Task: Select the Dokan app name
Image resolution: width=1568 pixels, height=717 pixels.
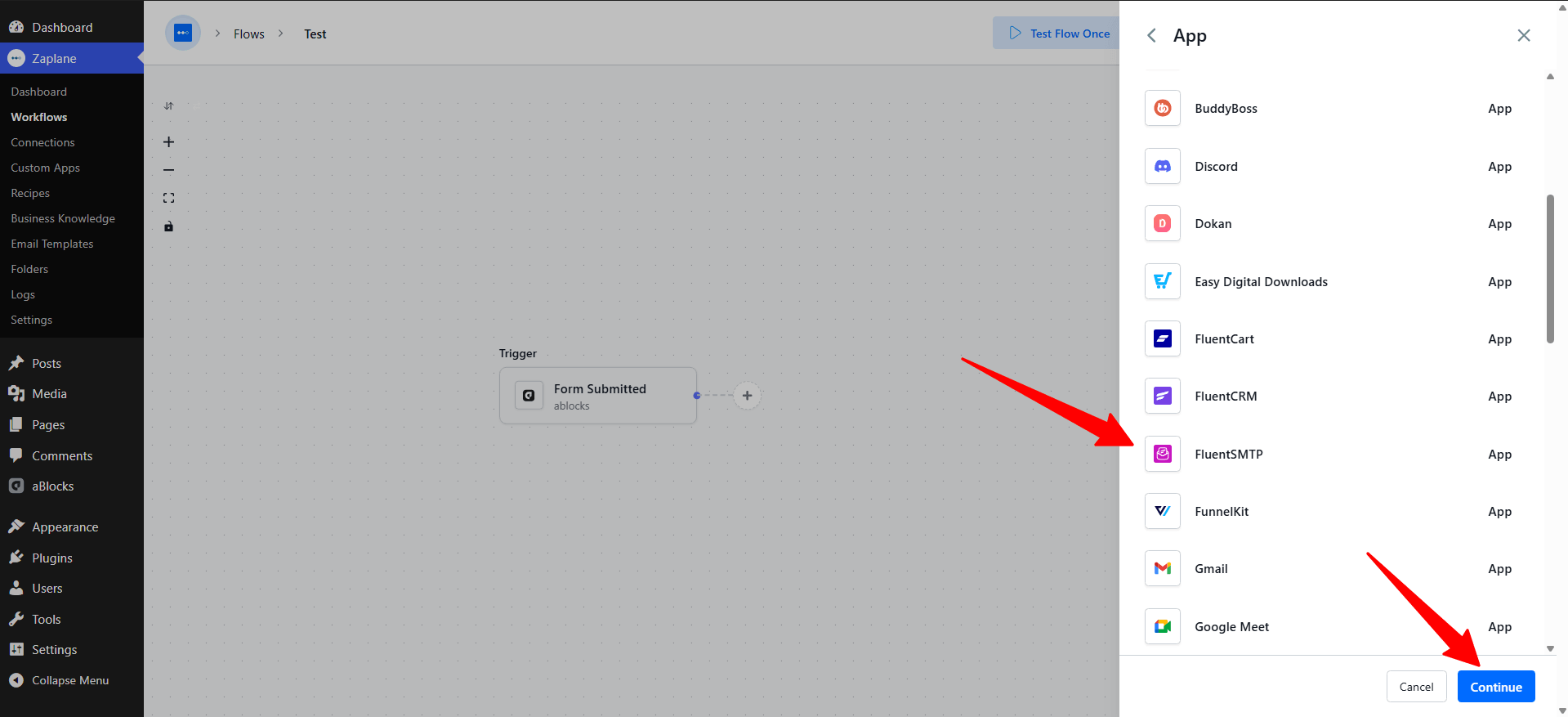Action: (x=1213, y=224)
